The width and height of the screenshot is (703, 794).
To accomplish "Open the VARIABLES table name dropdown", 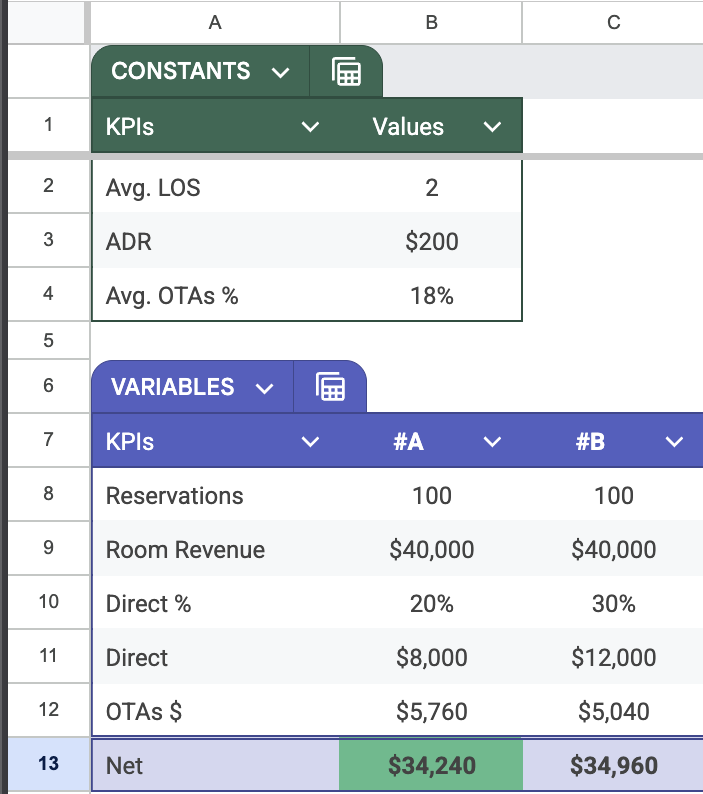I will (x=264, y=388).
